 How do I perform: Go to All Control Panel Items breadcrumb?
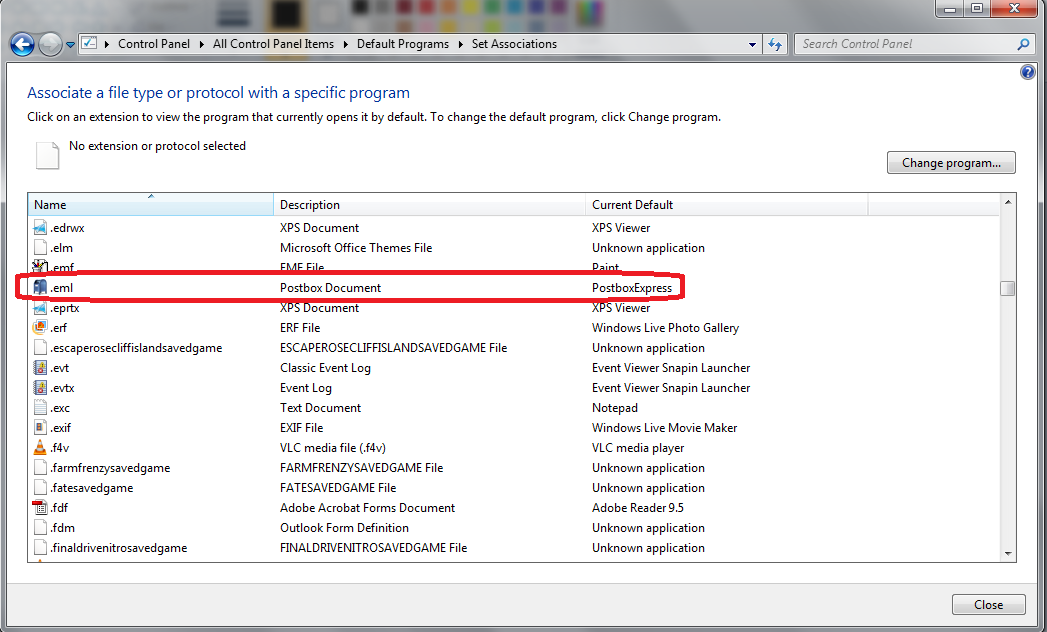coord(273,44)
